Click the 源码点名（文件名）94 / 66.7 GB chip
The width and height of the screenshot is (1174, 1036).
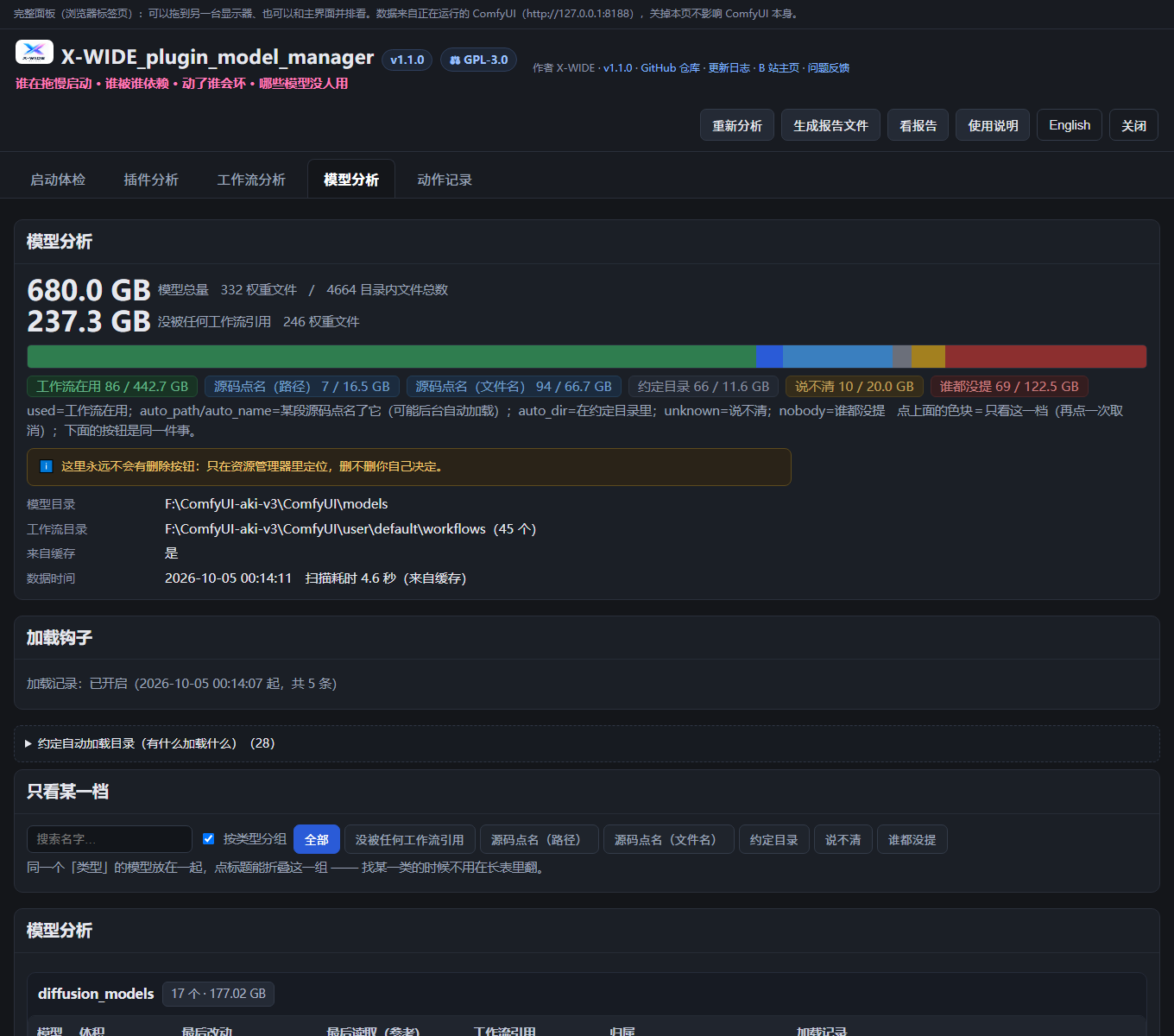tap(514, 387)
